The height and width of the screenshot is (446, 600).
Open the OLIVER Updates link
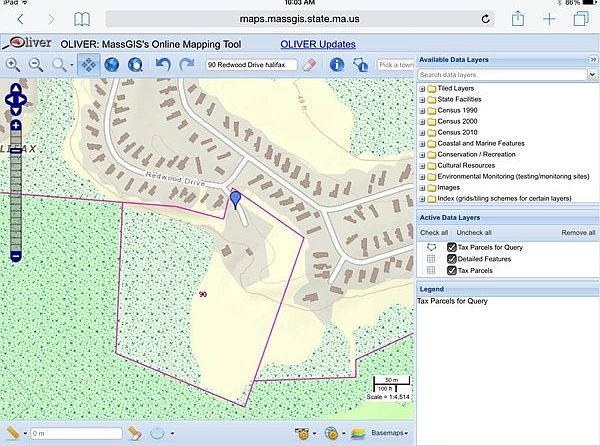(317, 44)
